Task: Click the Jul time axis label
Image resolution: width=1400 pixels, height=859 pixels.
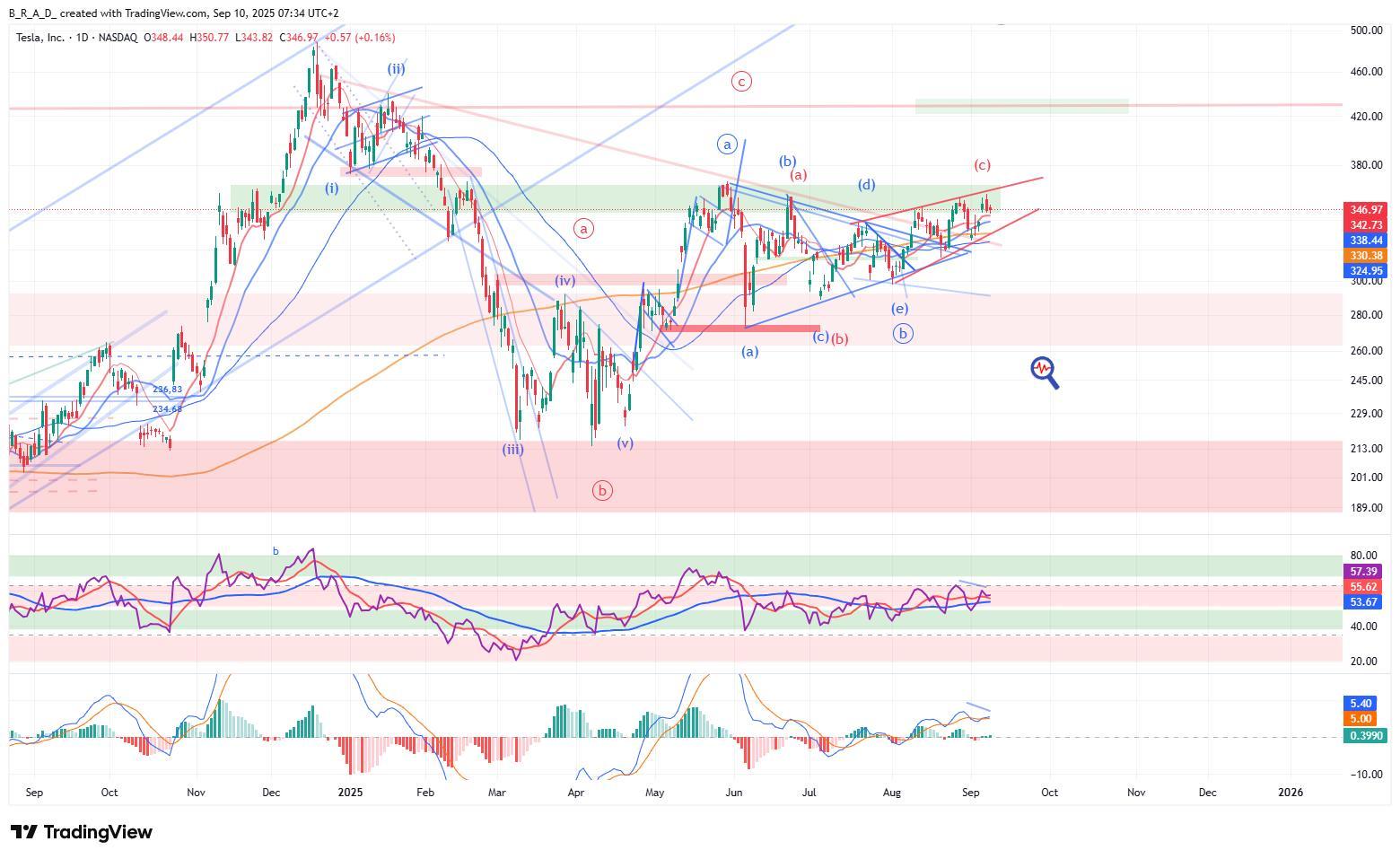Action: pos(809,793)
